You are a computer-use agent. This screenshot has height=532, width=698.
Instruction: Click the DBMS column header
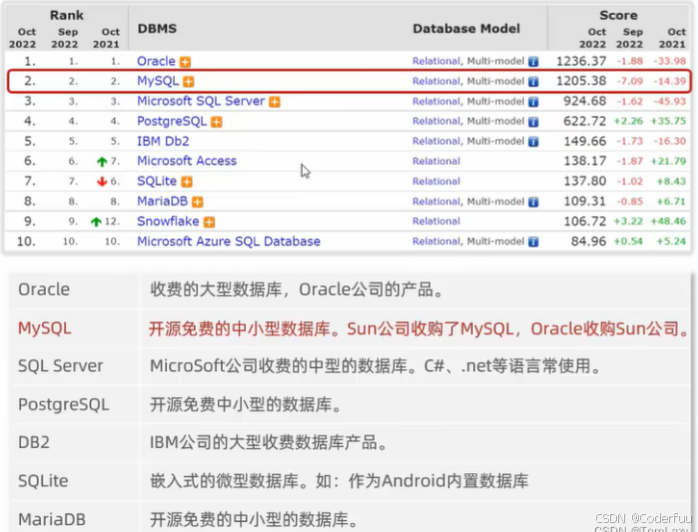(157, 28)
